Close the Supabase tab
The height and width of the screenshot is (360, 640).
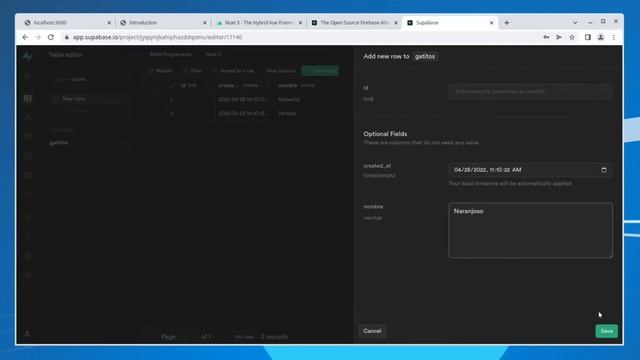coord(491,23)
